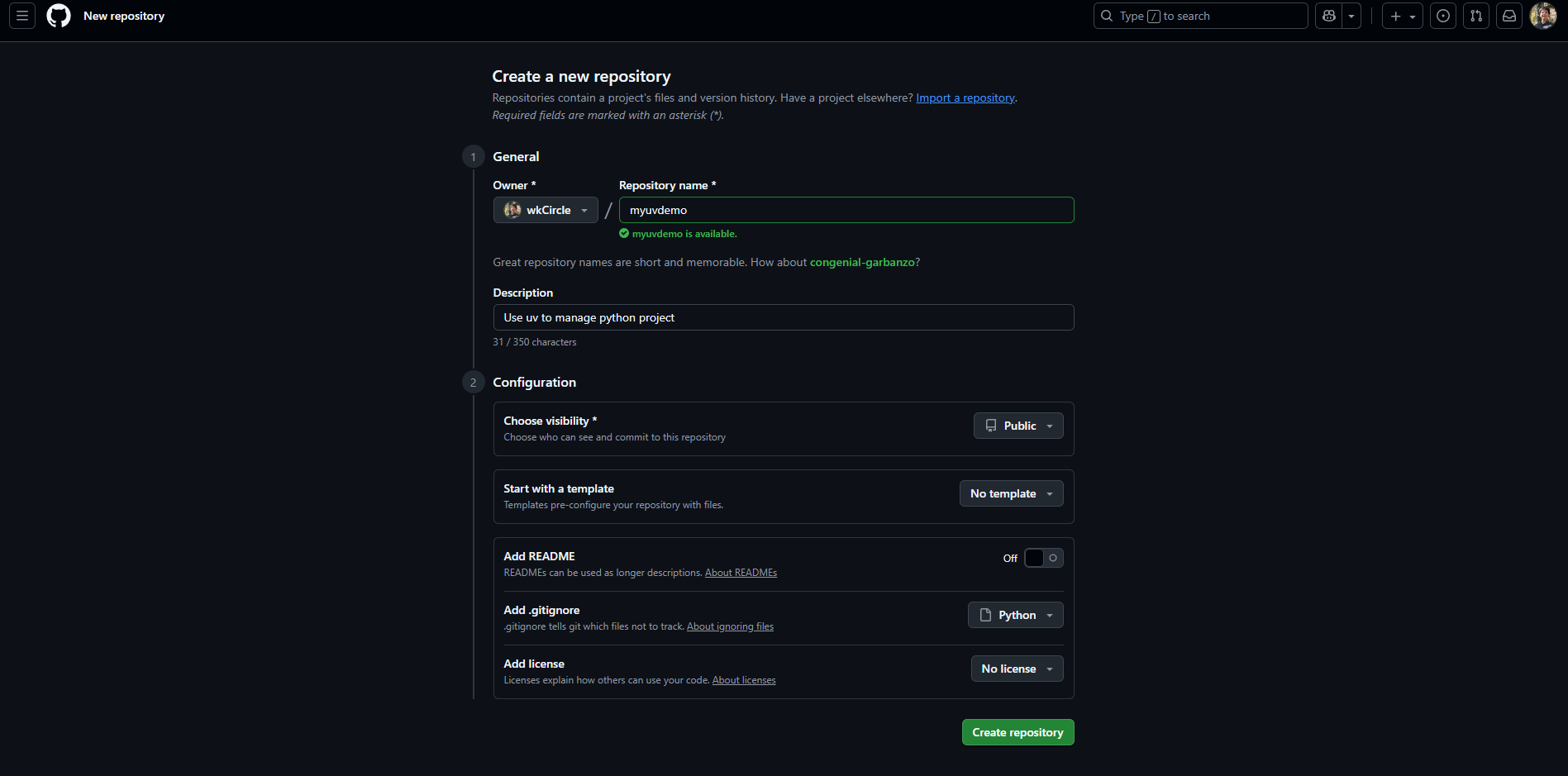Screen dimensions: 1568x776
Task: Use the suggested name congenial-garbanzo
Action: pos(862,262)
